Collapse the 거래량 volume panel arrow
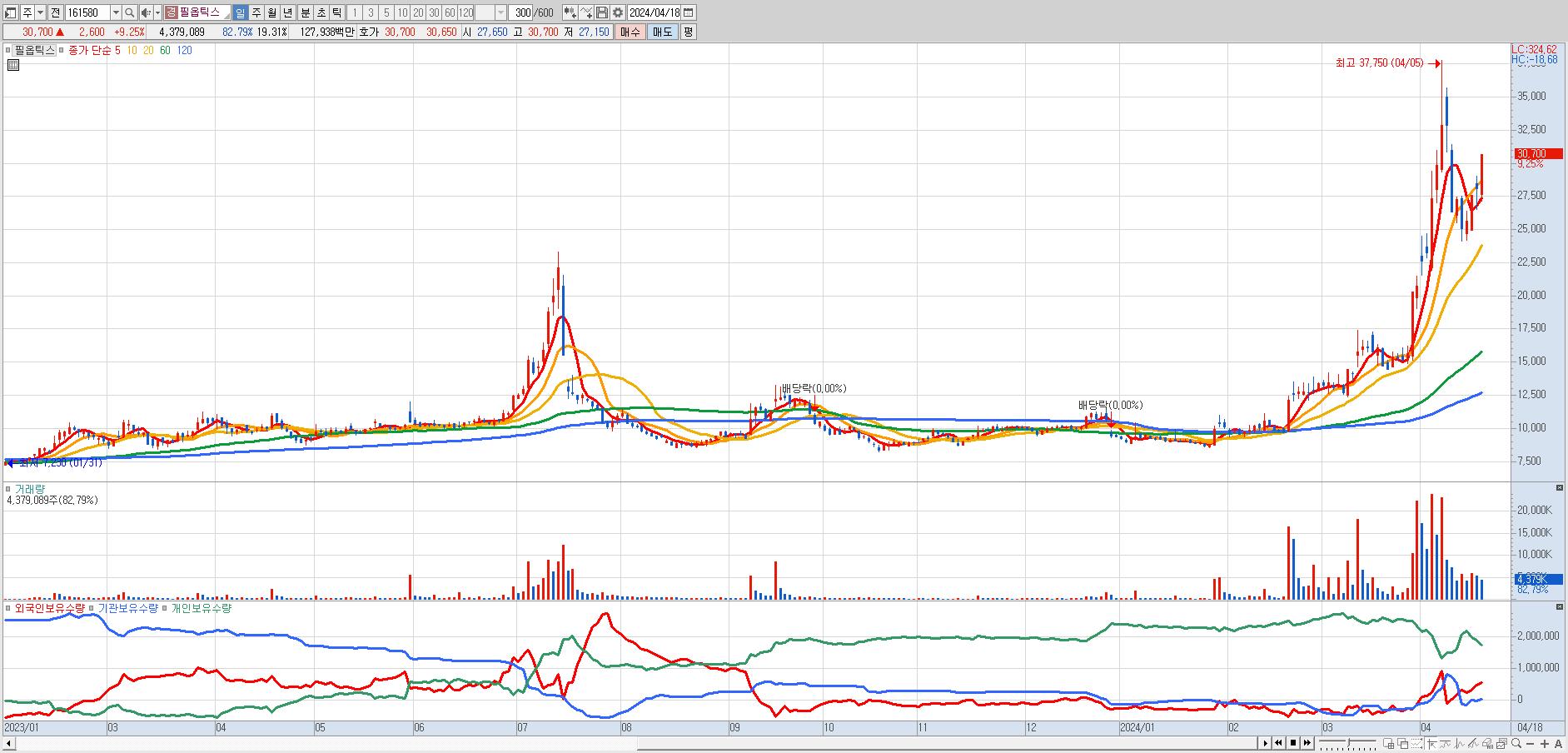 pyautogui.click(x=1560, y=488)
